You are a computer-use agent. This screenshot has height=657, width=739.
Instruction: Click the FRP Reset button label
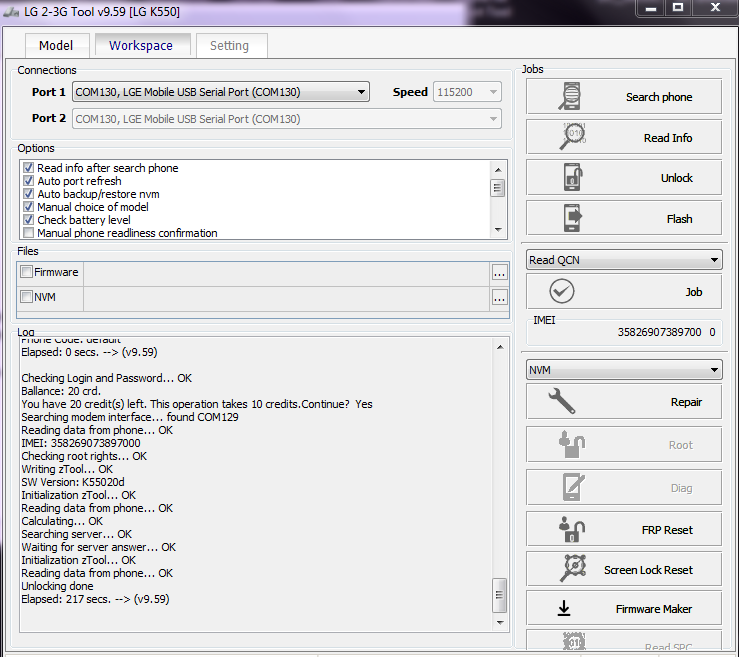coord(667,530)
